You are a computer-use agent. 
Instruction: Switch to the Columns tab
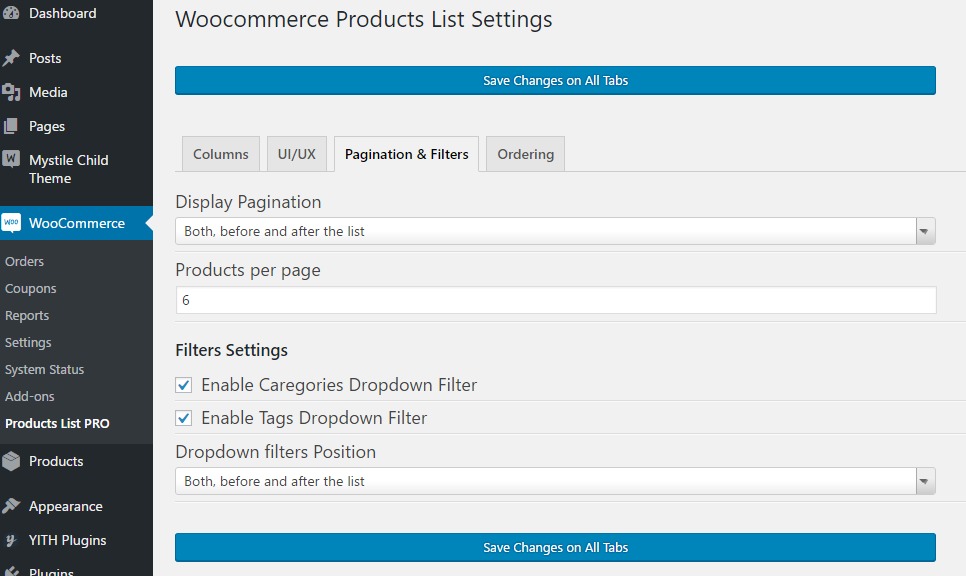pos(220,154)
